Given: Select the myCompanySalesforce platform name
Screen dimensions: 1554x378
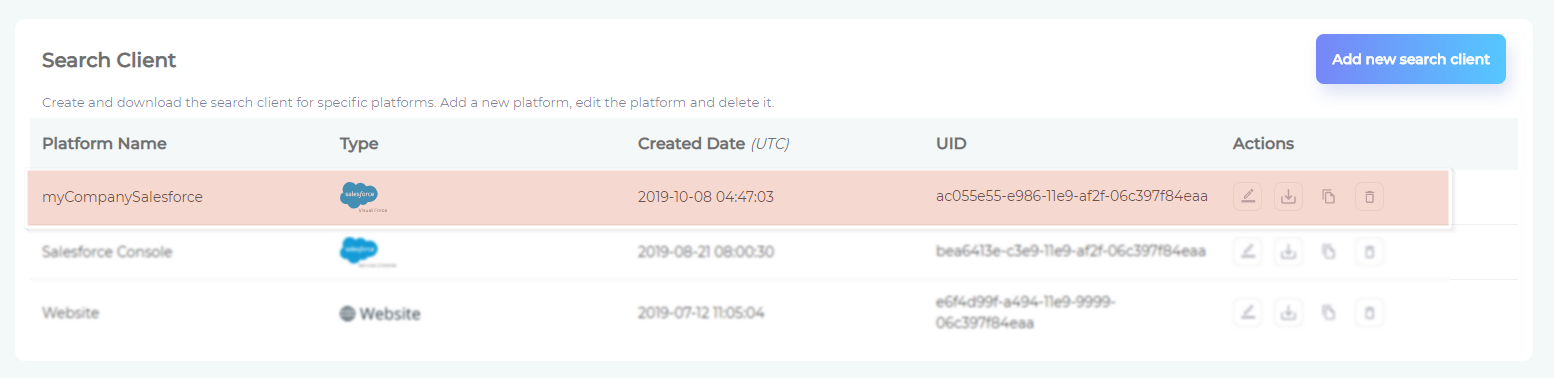Looking at the screenshot, I should click(x=122, y=197).
